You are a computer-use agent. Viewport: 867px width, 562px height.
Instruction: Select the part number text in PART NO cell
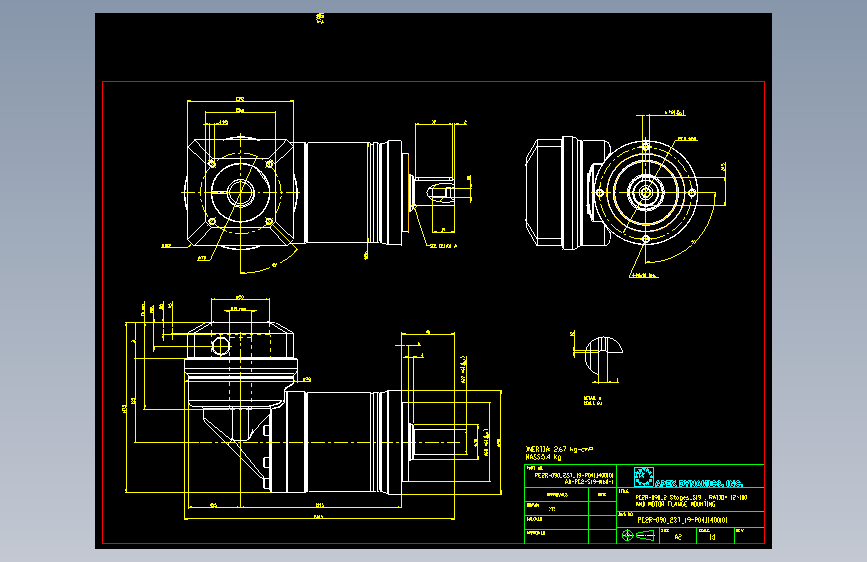coord(574,478)
